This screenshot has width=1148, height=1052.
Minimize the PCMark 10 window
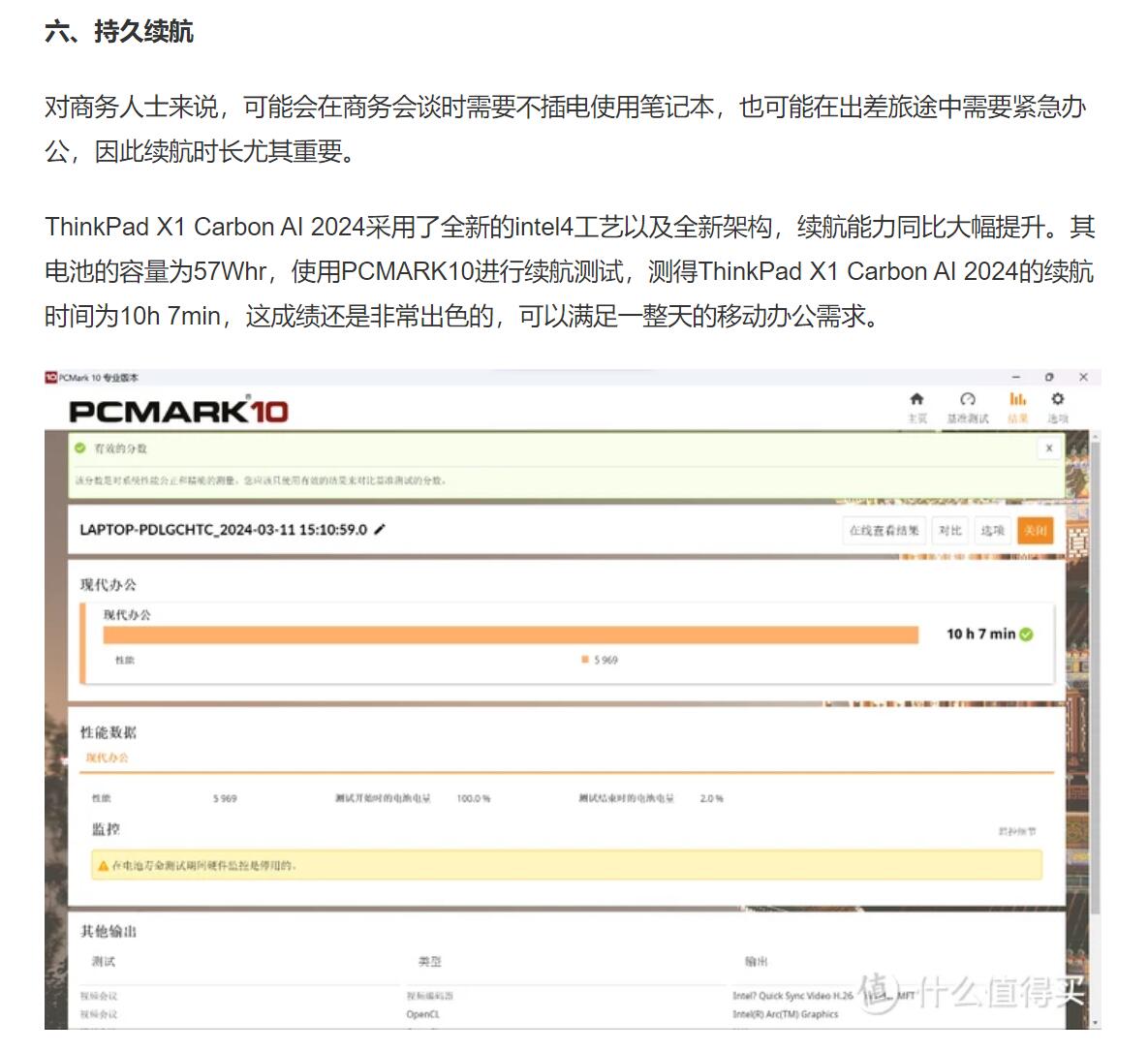point(1015,377)
